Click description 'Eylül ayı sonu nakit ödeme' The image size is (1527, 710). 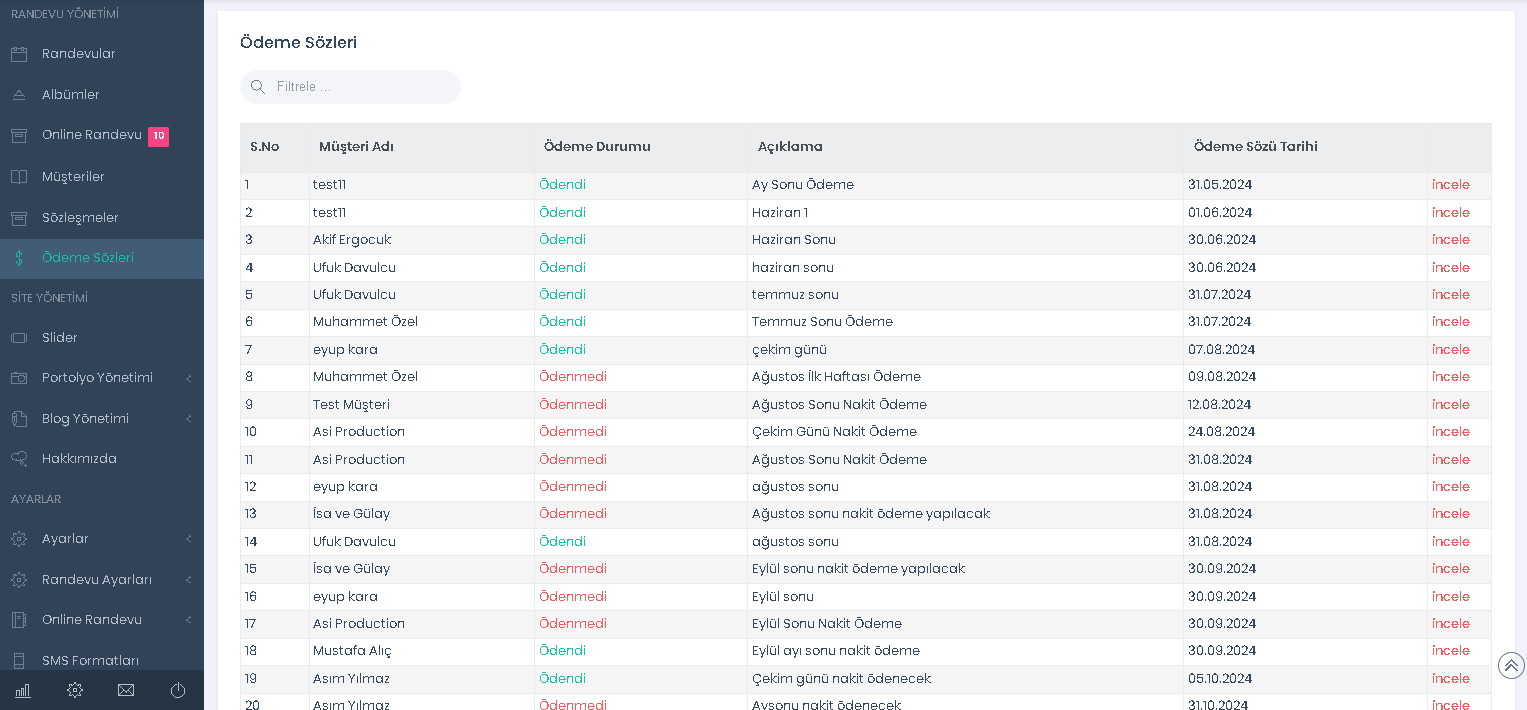tap(836, 651)
